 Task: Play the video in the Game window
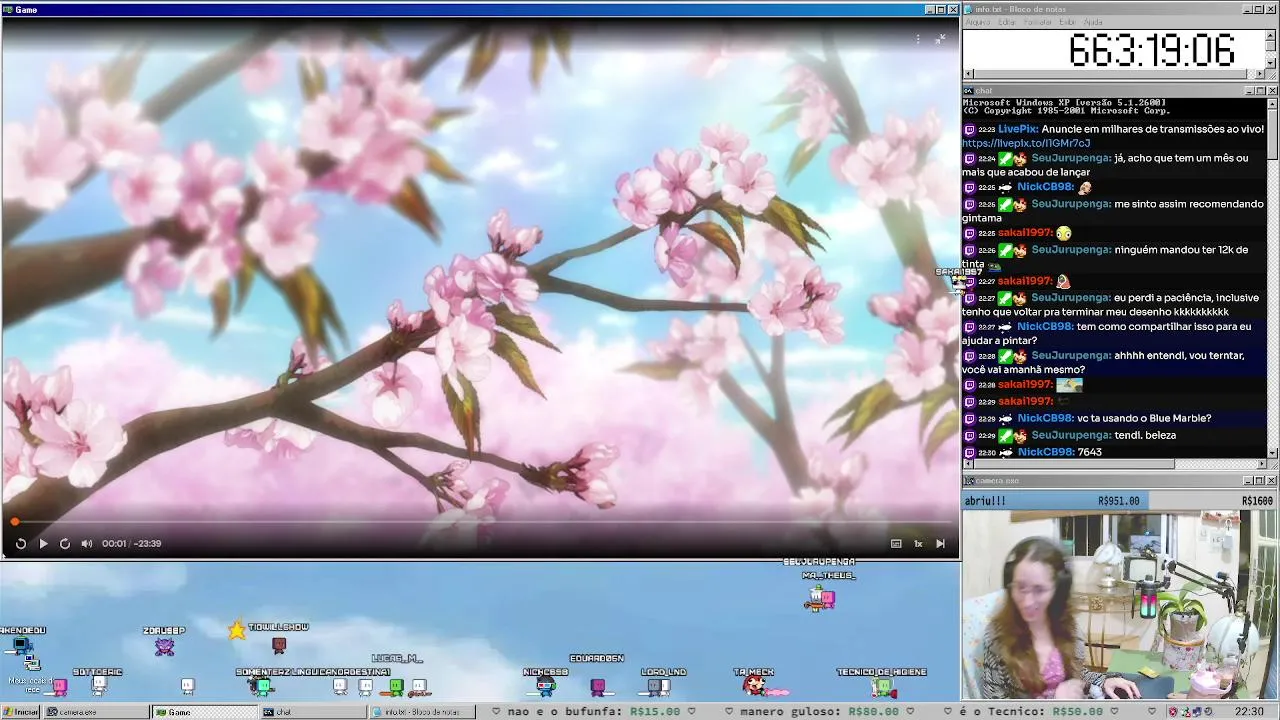43,544
